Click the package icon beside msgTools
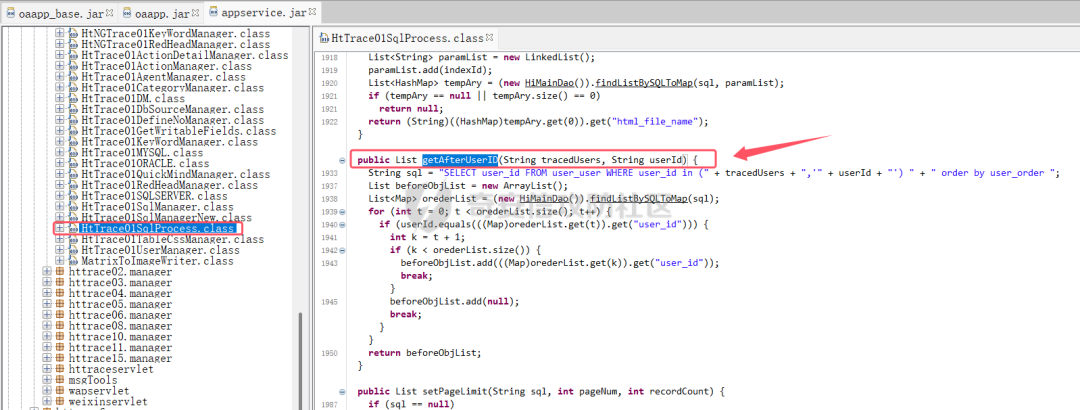 [x=60, y=380]
